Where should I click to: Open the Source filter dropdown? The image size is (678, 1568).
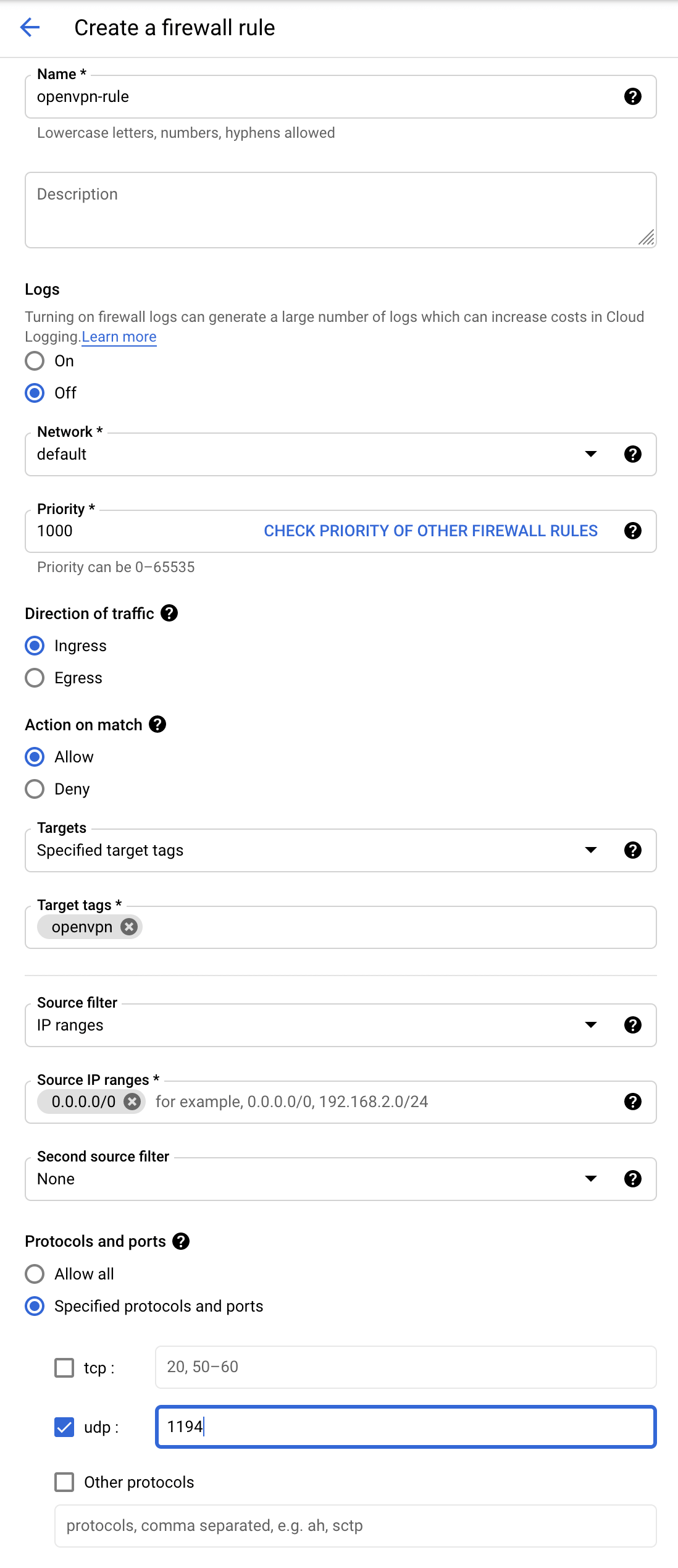pos(590,1025)
